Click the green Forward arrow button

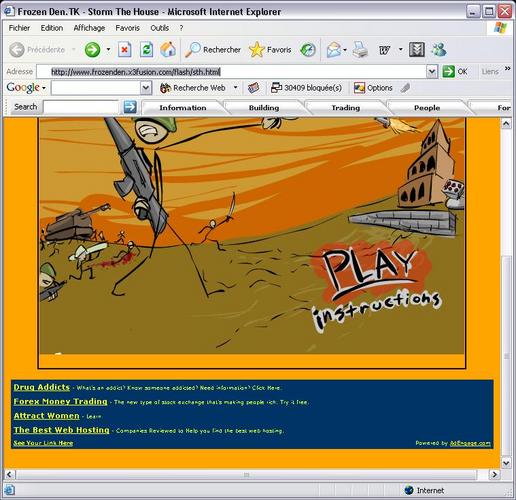(92, 50)
